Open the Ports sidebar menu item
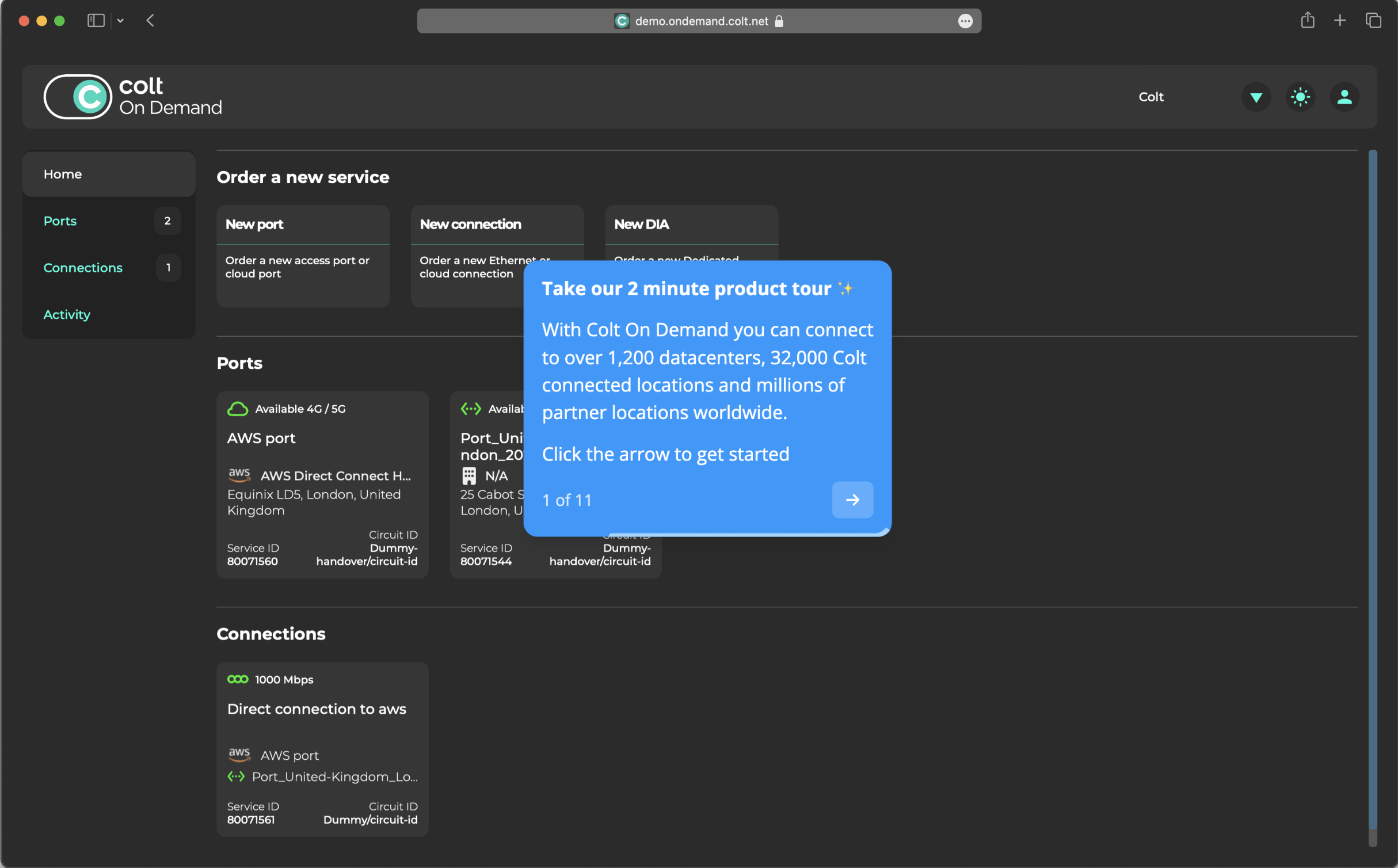The width and height of the screenshot is (1398, 868). point(60,221)
